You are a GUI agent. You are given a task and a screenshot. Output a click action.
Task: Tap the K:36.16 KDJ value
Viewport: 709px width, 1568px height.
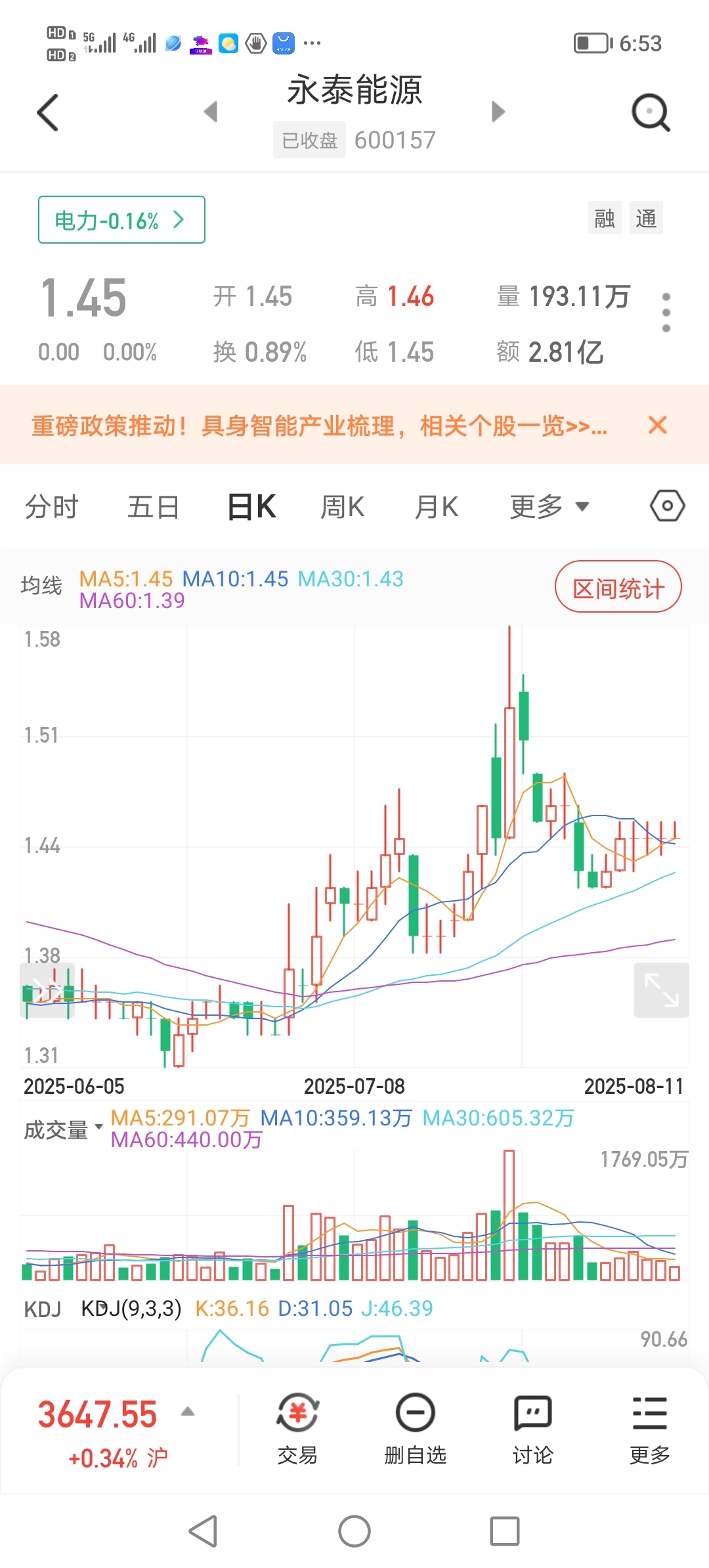[x=232, y=1308]
